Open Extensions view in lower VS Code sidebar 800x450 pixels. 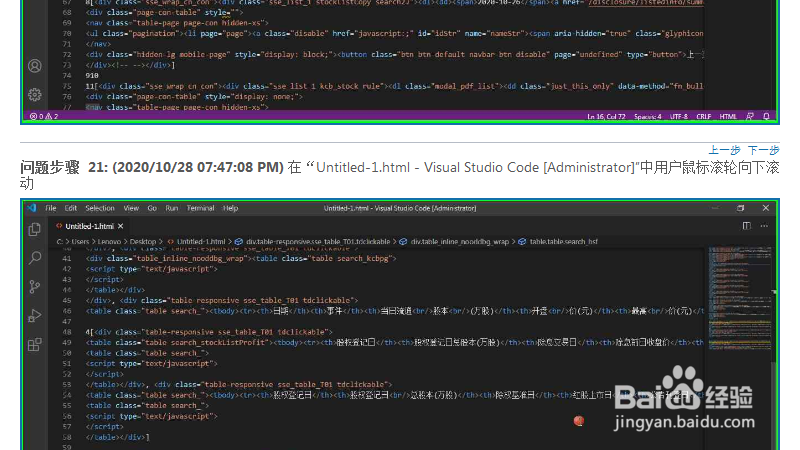click(x=35, y=345)
